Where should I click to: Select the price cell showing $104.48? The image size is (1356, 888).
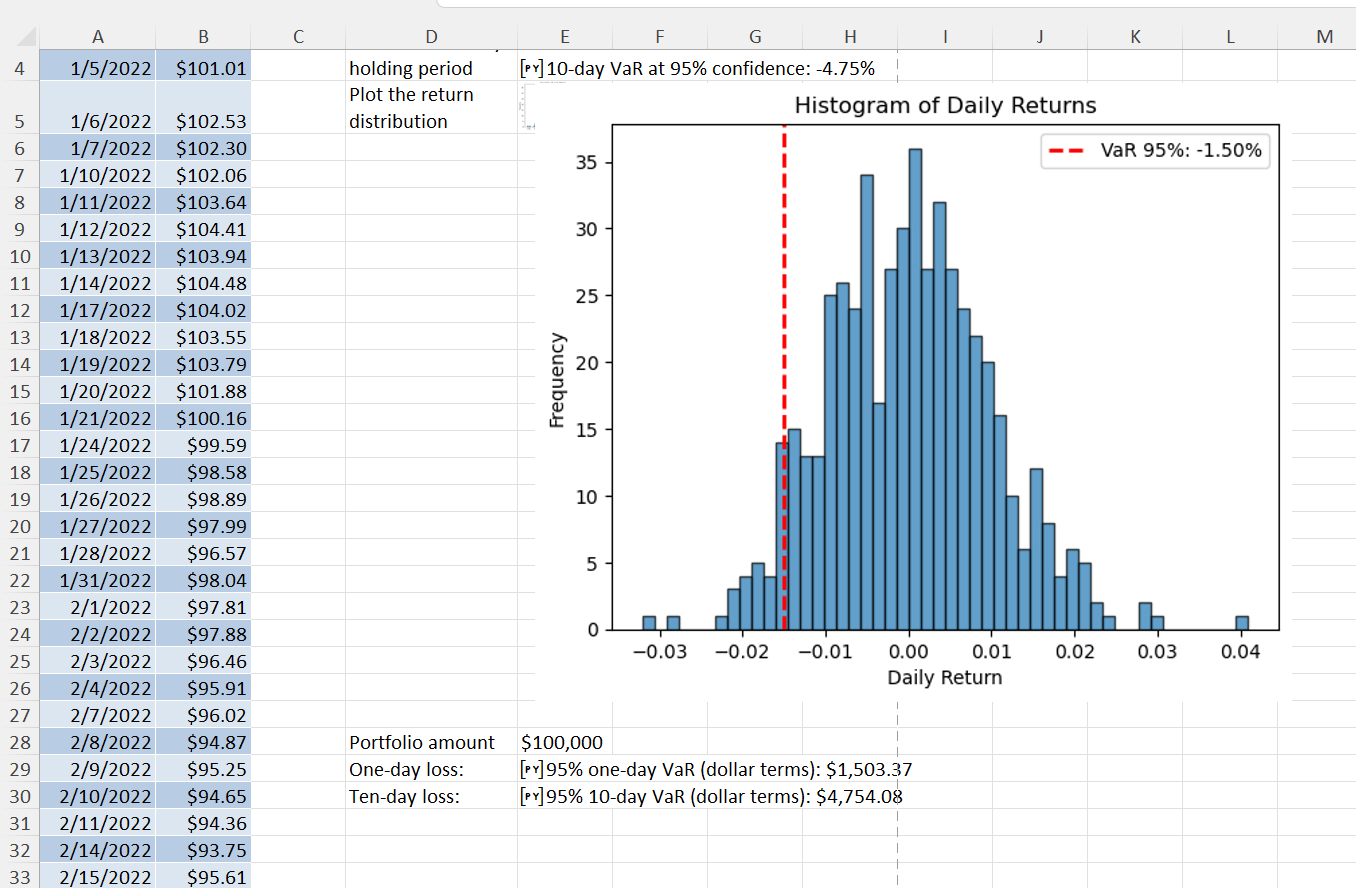coord(204,283)
